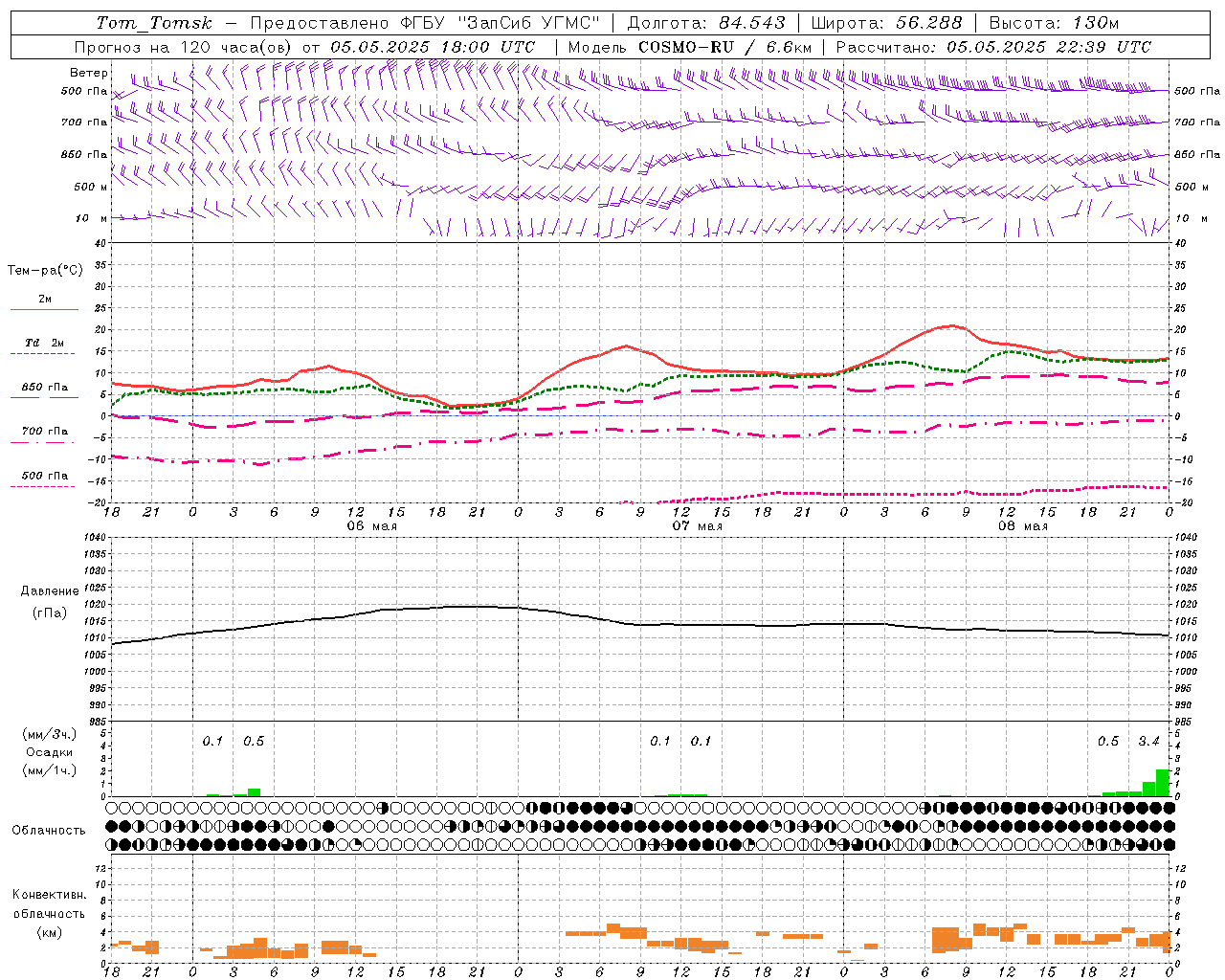Click the Осадки precipitation label
Screen dimensions: 1225x980
coord(50,752)
